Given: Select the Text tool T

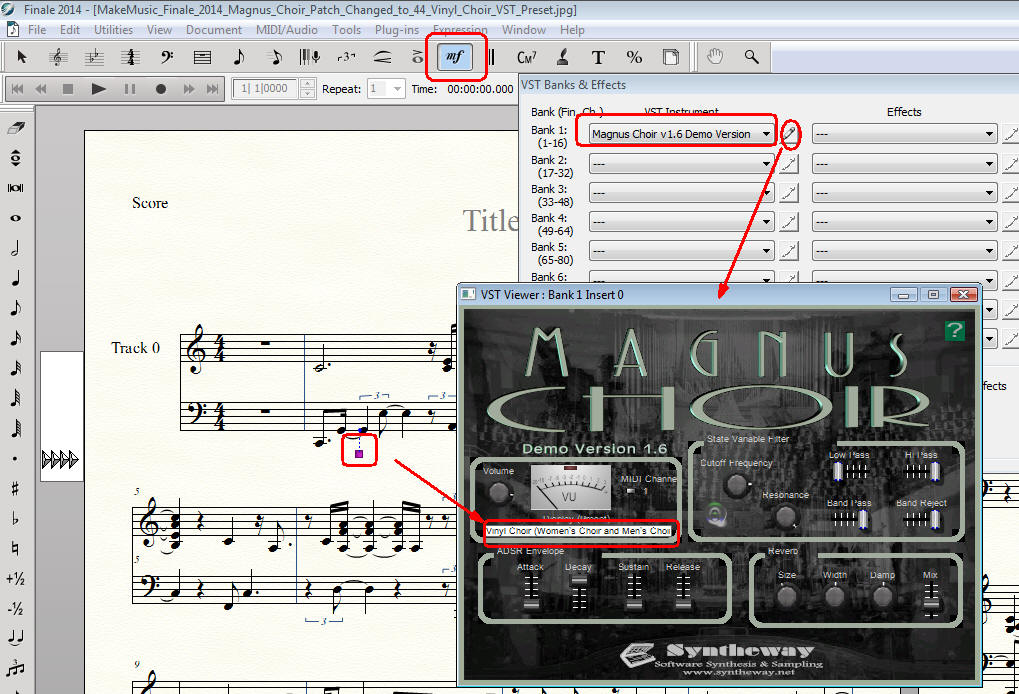Looking at the screenshot, I should [599, 57].
